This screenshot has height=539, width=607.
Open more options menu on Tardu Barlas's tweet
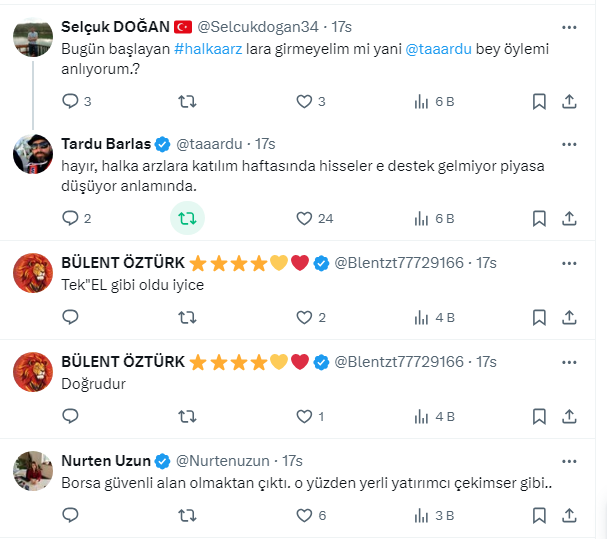pos(569,143)
